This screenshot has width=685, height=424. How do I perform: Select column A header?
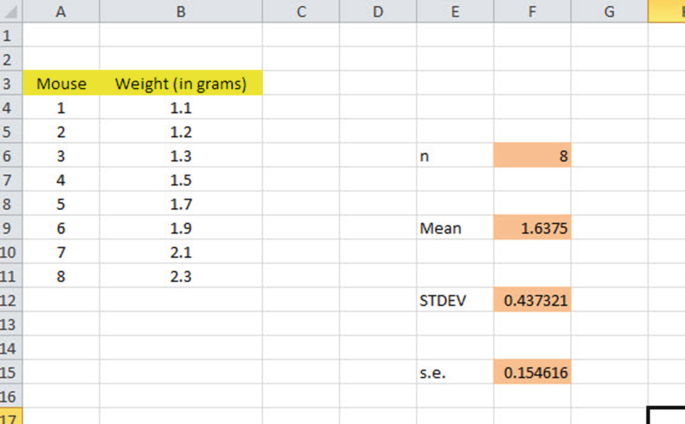click(61, 11)
